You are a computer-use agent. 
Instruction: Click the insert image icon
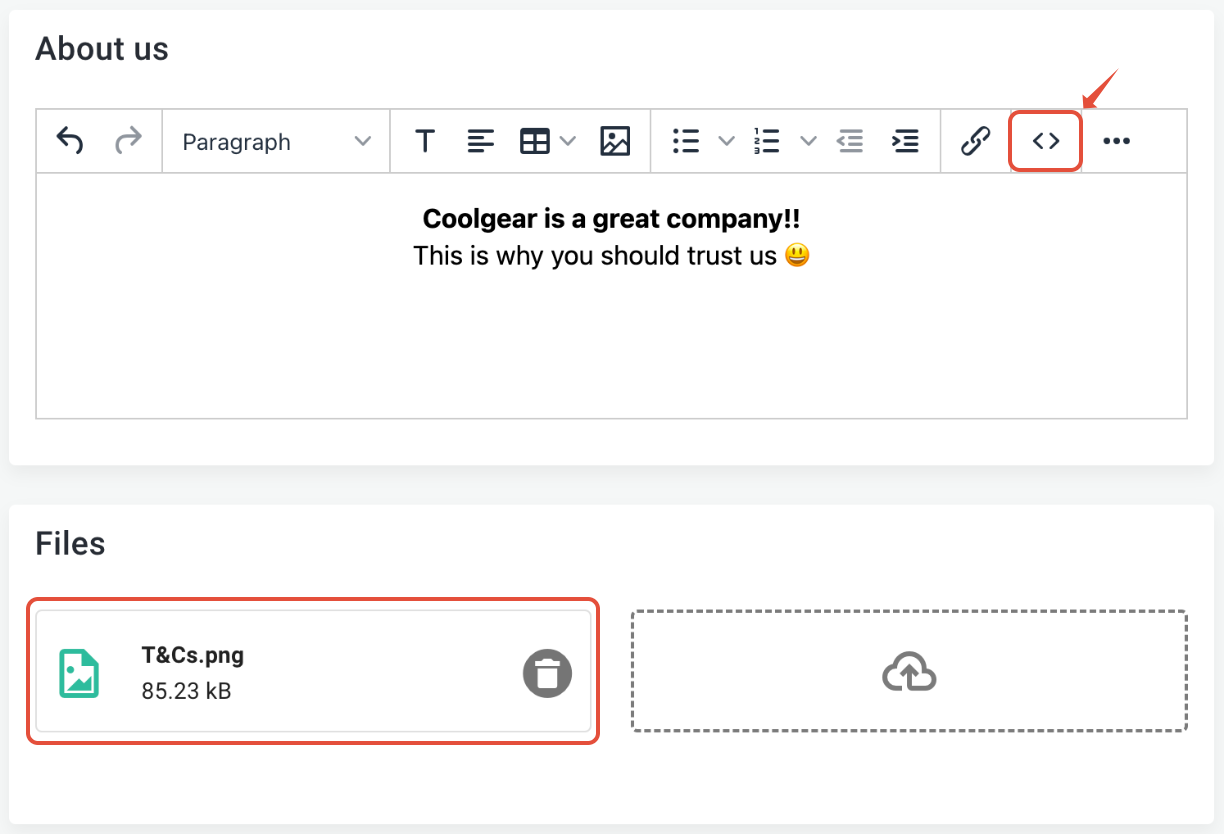(x=615, y=141)
